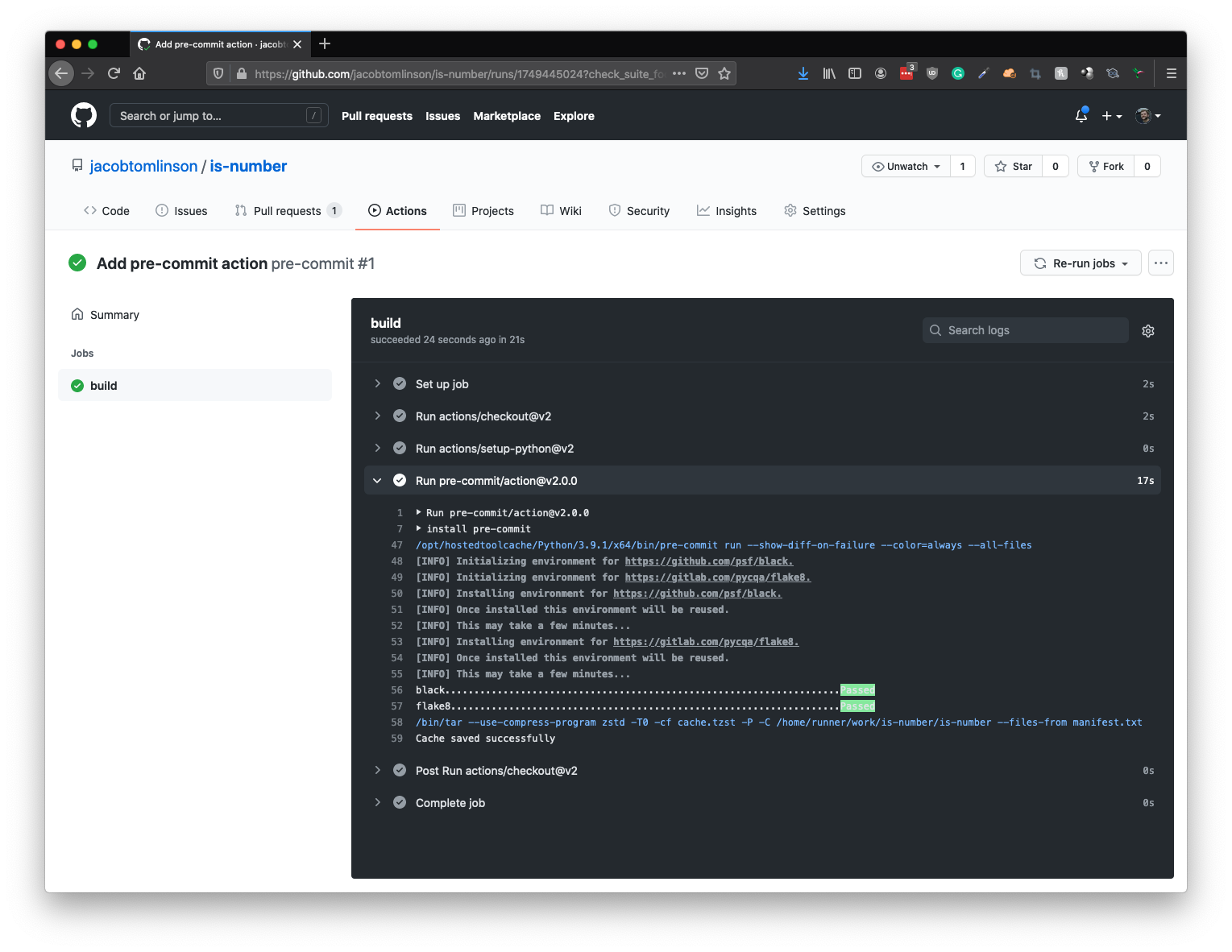This screenshot has height=952, width=1232.
Task: Bookmark the page with the address bar star
Action: coord(724,72)
